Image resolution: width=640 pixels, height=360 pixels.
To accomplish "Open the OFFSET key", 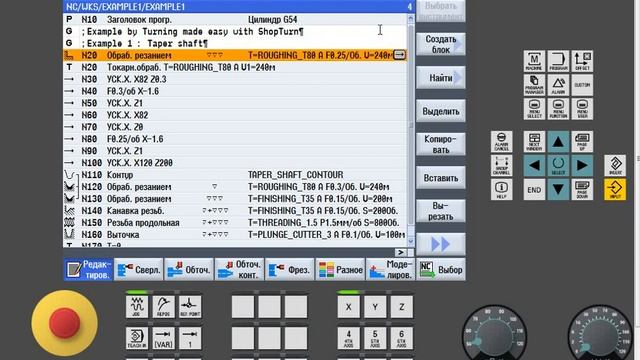I will 582,61.
